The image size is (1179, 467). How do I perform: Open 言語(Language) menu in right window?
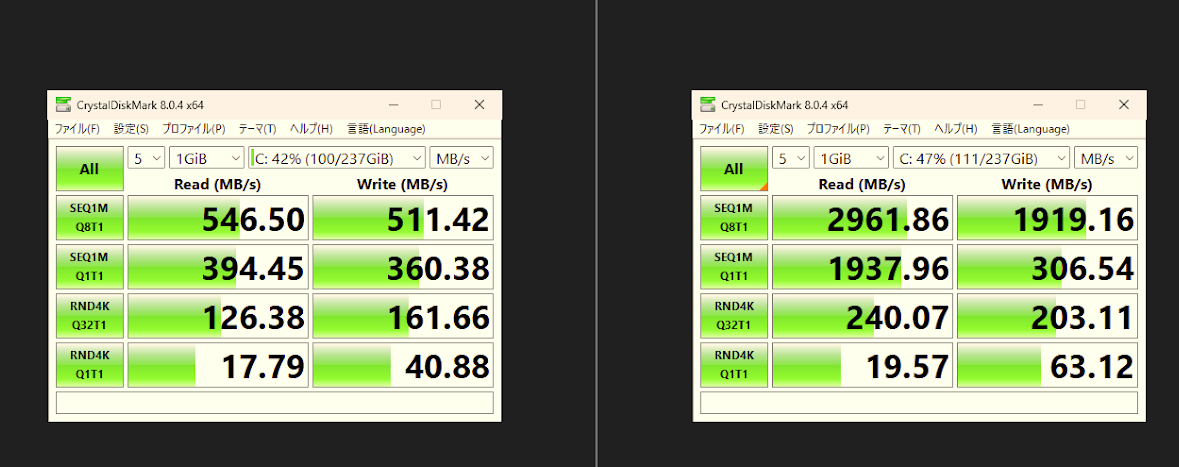coord(1030,129)
